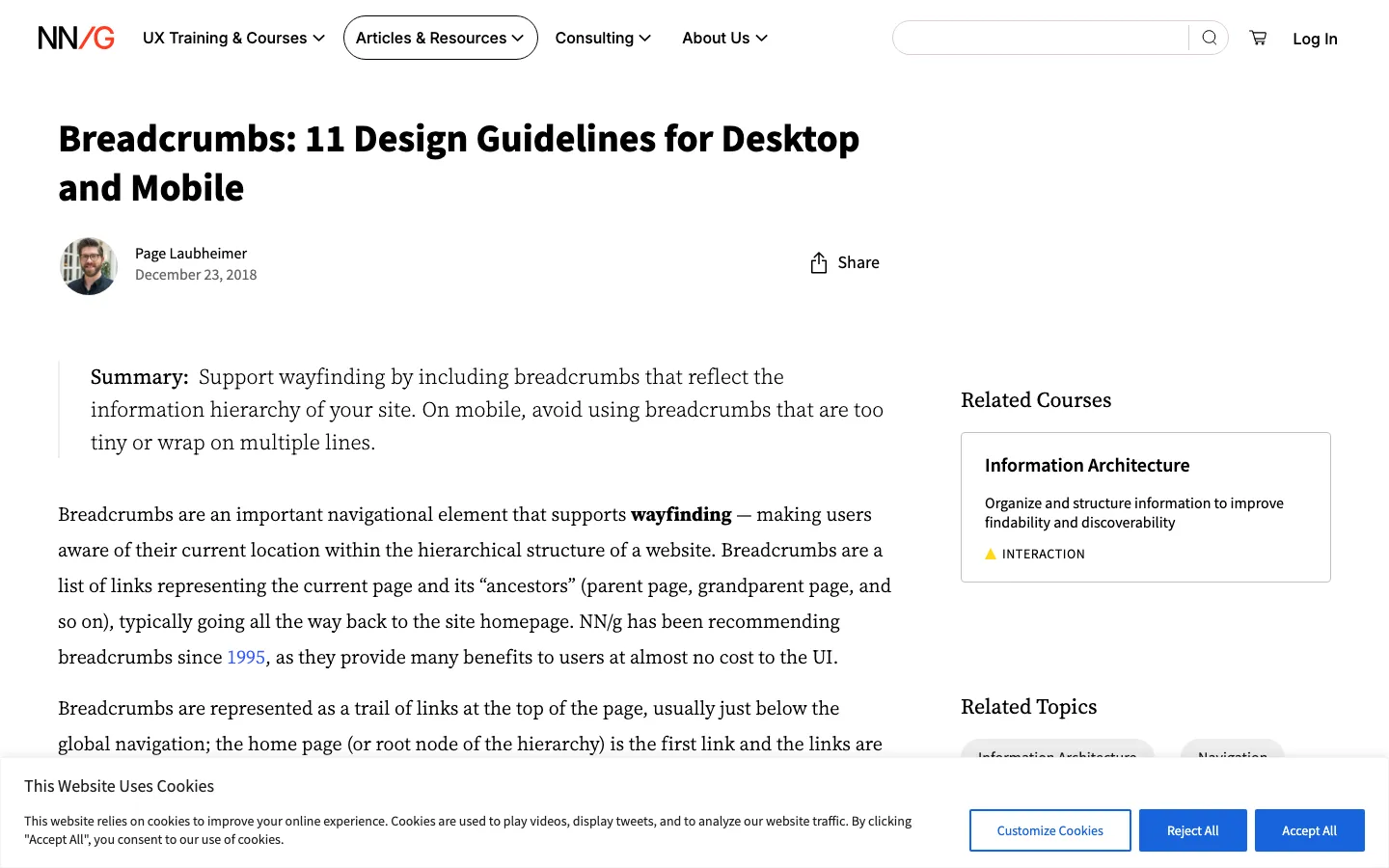Click the bold word wayfinding
This screenshot has height=868, width=1389.
pos(681,515)
